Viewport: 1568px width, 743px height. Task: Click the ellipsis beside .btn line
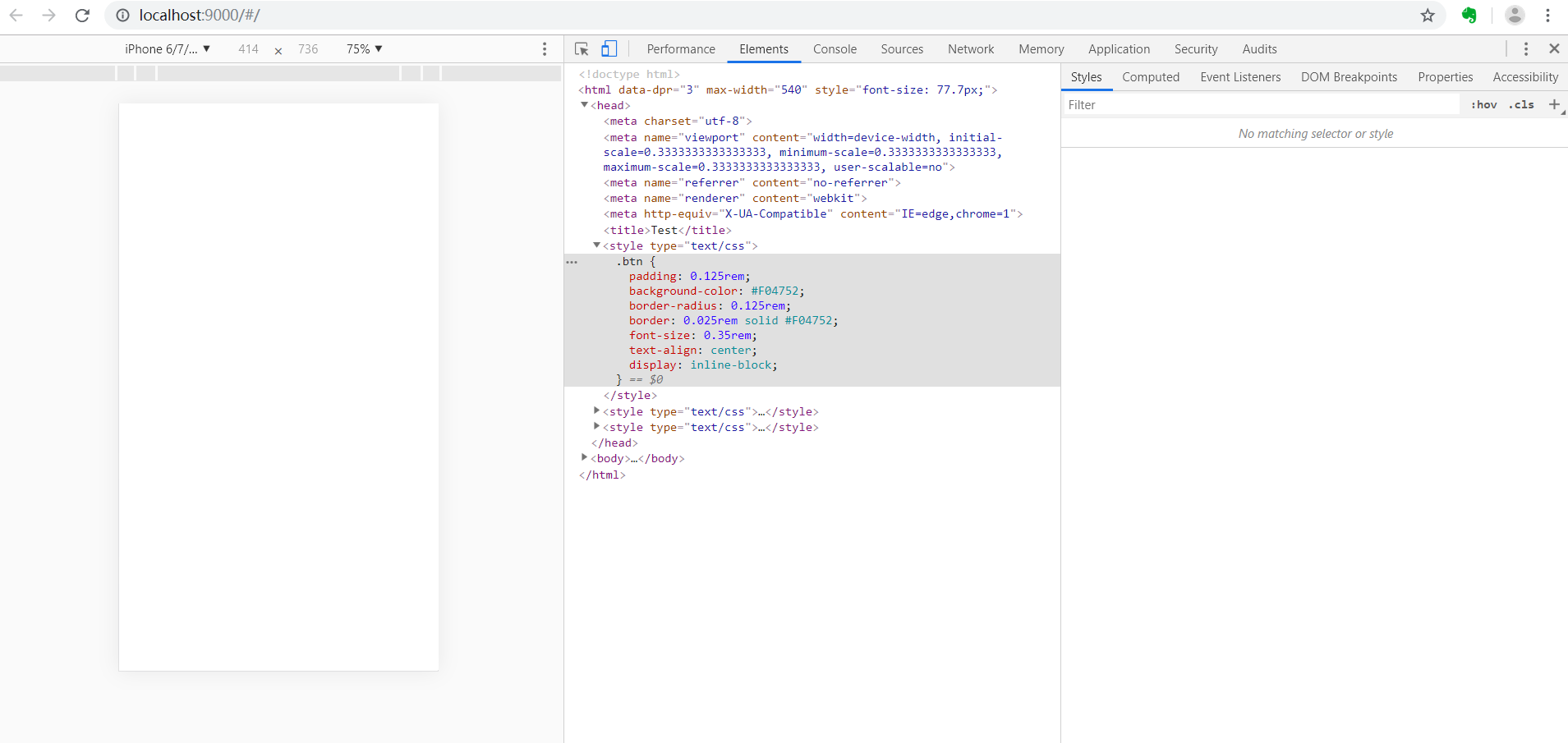(572, 262)
